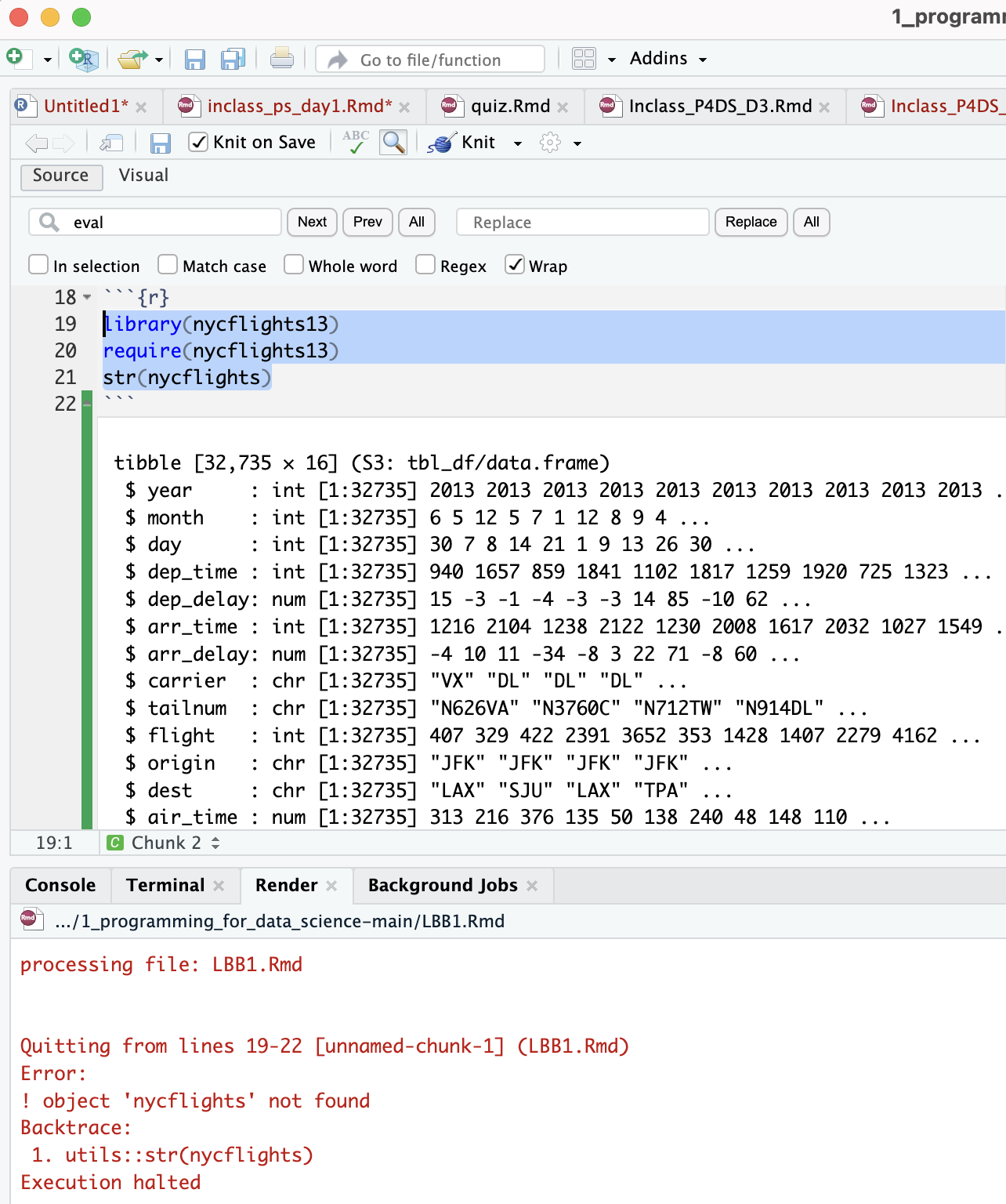
Task: Save all documents with double-disk icon
Action: (233, 58)
